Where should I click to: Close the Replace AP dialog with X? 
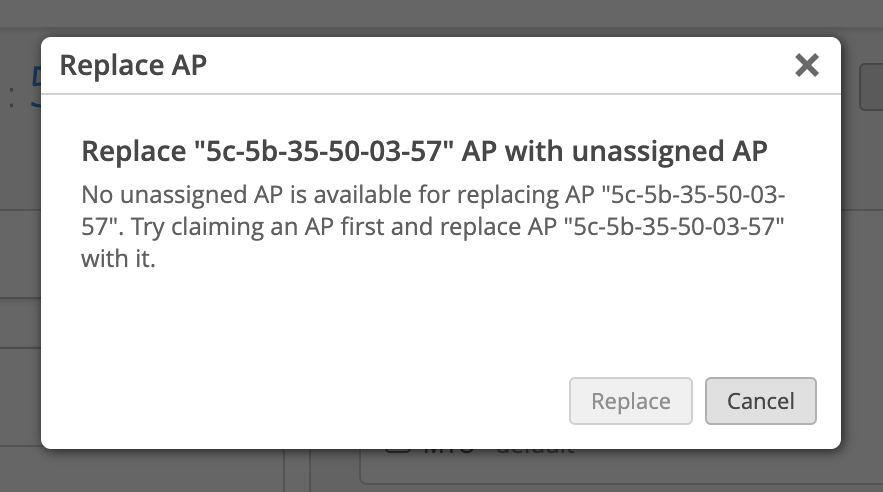pos(806,66)
